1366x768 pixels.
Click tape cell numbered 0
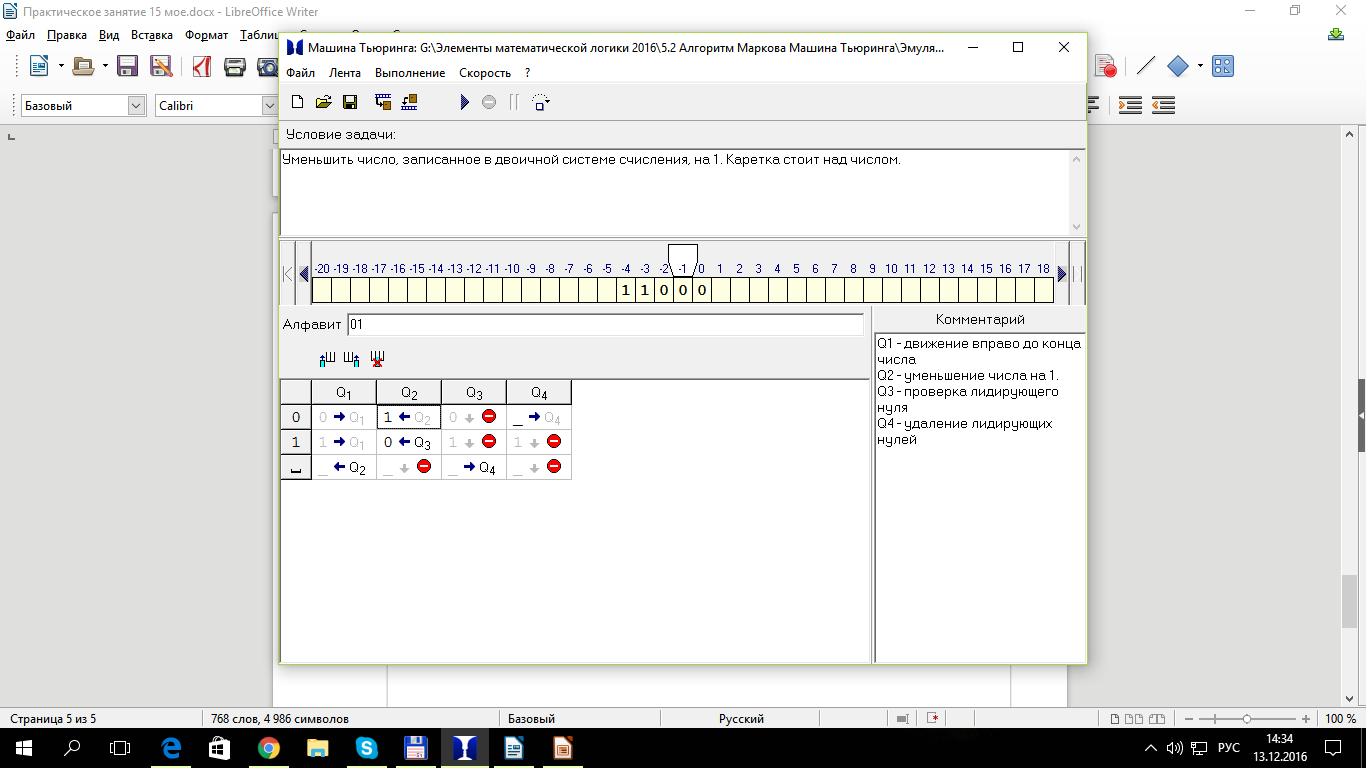[701, 290]
